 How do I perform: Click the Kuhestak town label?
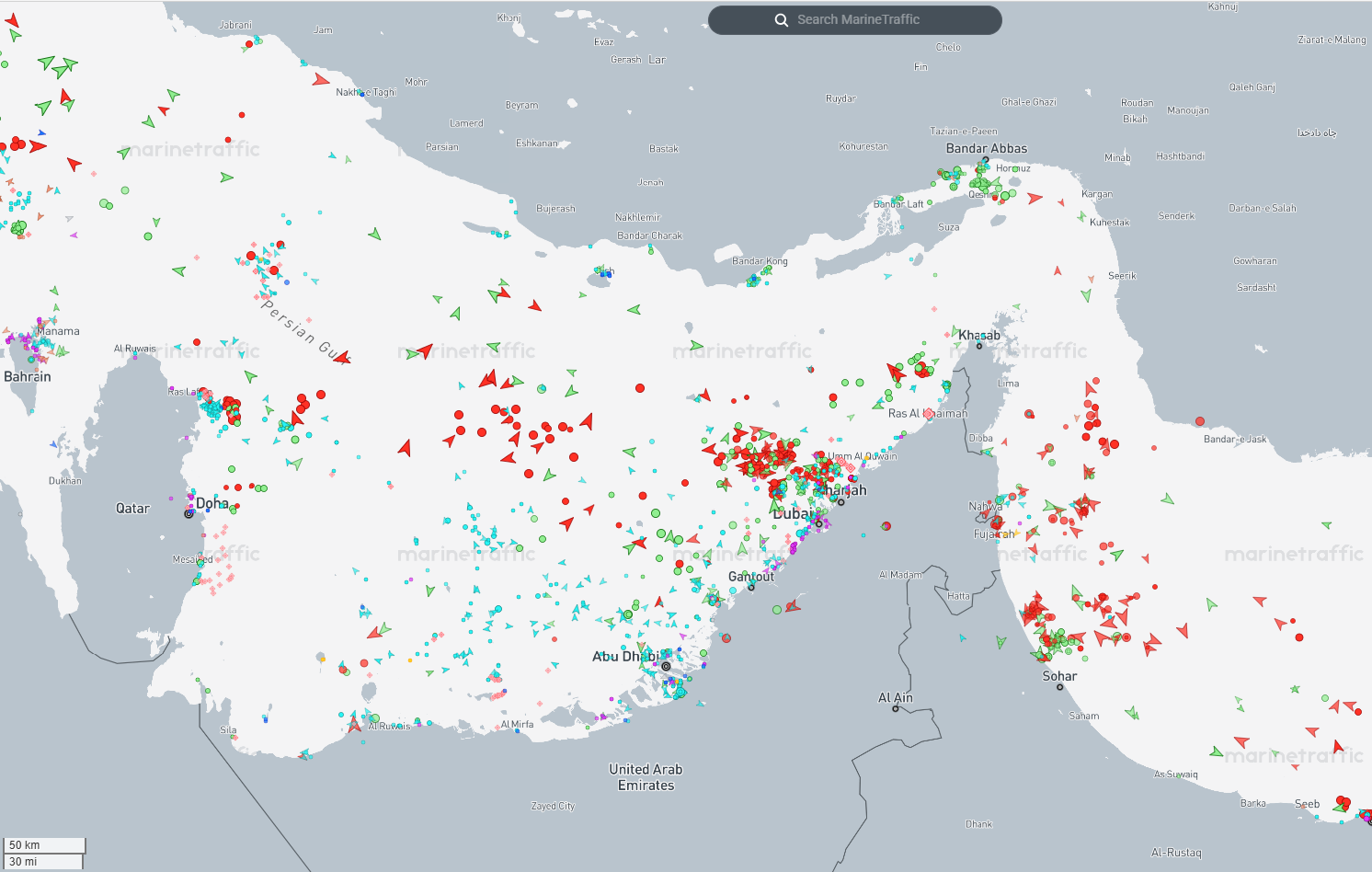[1110, 223]
